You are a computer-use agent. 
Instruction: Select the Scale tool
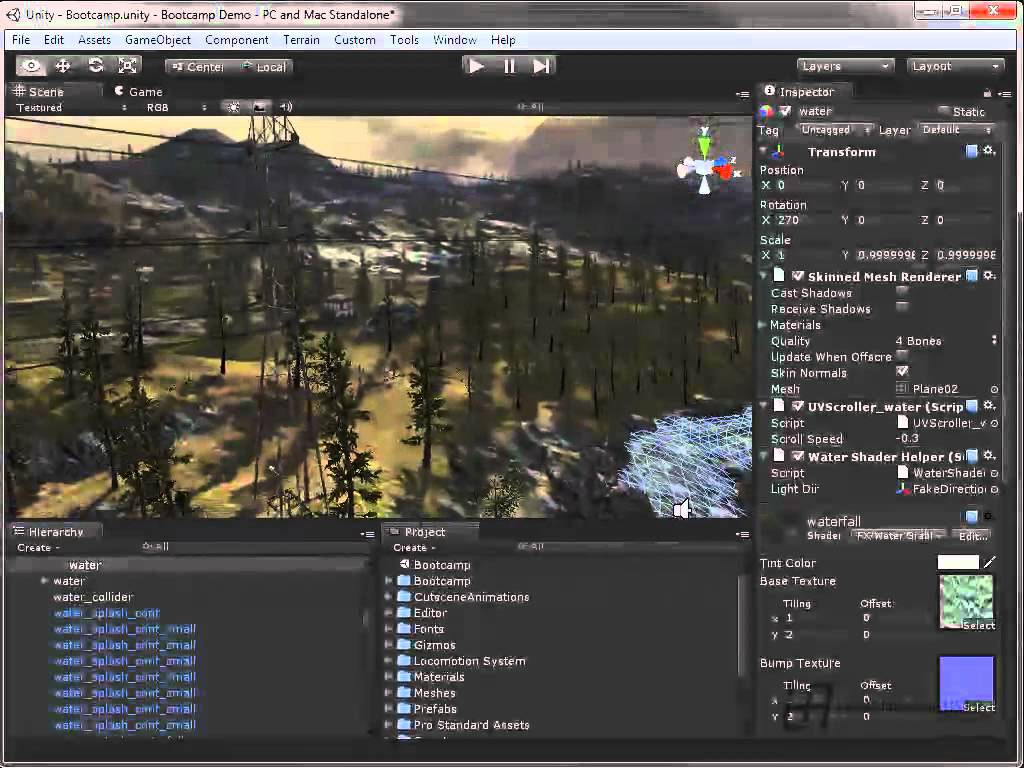pos(126,64)
